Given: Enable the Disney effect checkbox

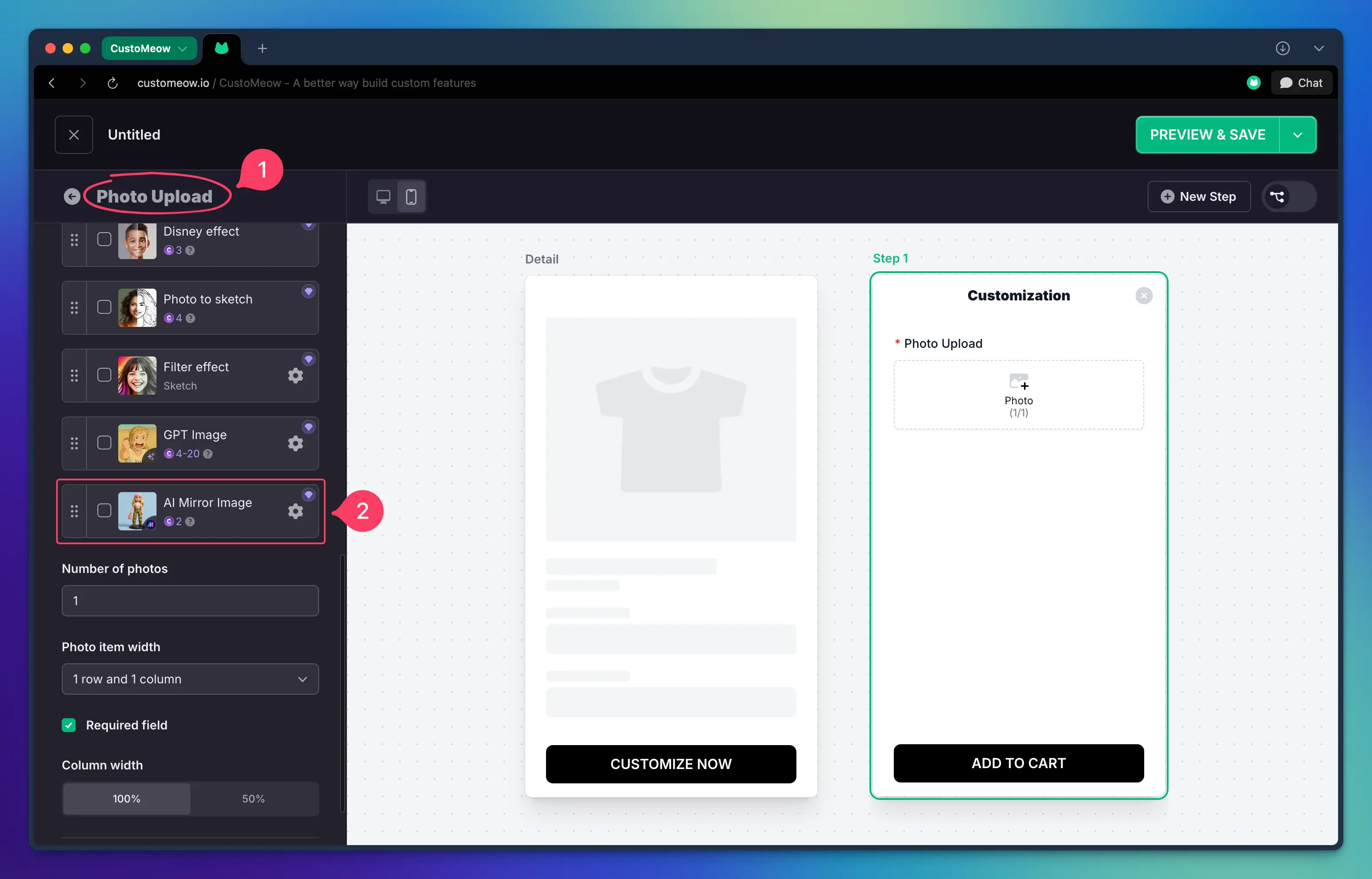Looking at the screenshot, I should (x=104, y=239).
